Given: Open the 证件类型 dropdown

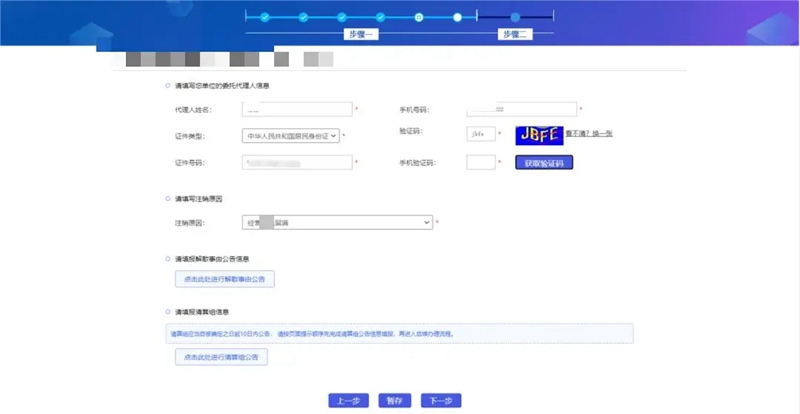Looking at the screenshot, I should [291, 136].
